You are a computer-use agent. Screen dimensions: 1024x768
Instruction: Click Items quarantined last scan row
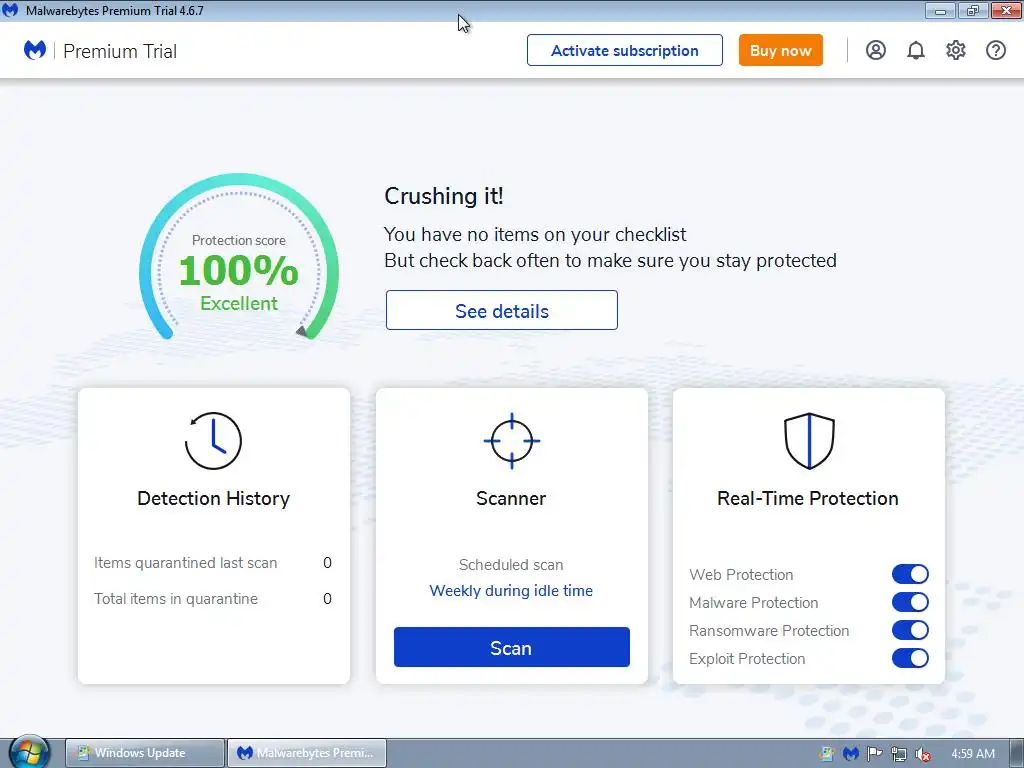coord(213,563)
